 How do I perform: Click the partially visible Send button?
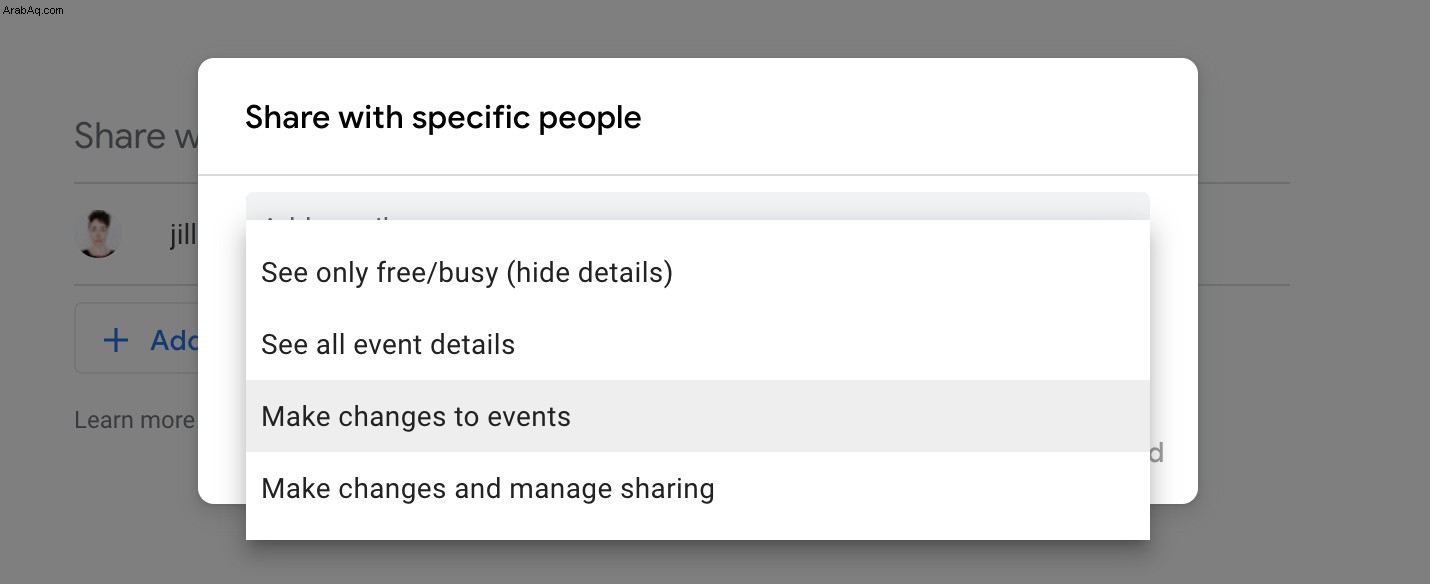click(x=1156, y=453)
